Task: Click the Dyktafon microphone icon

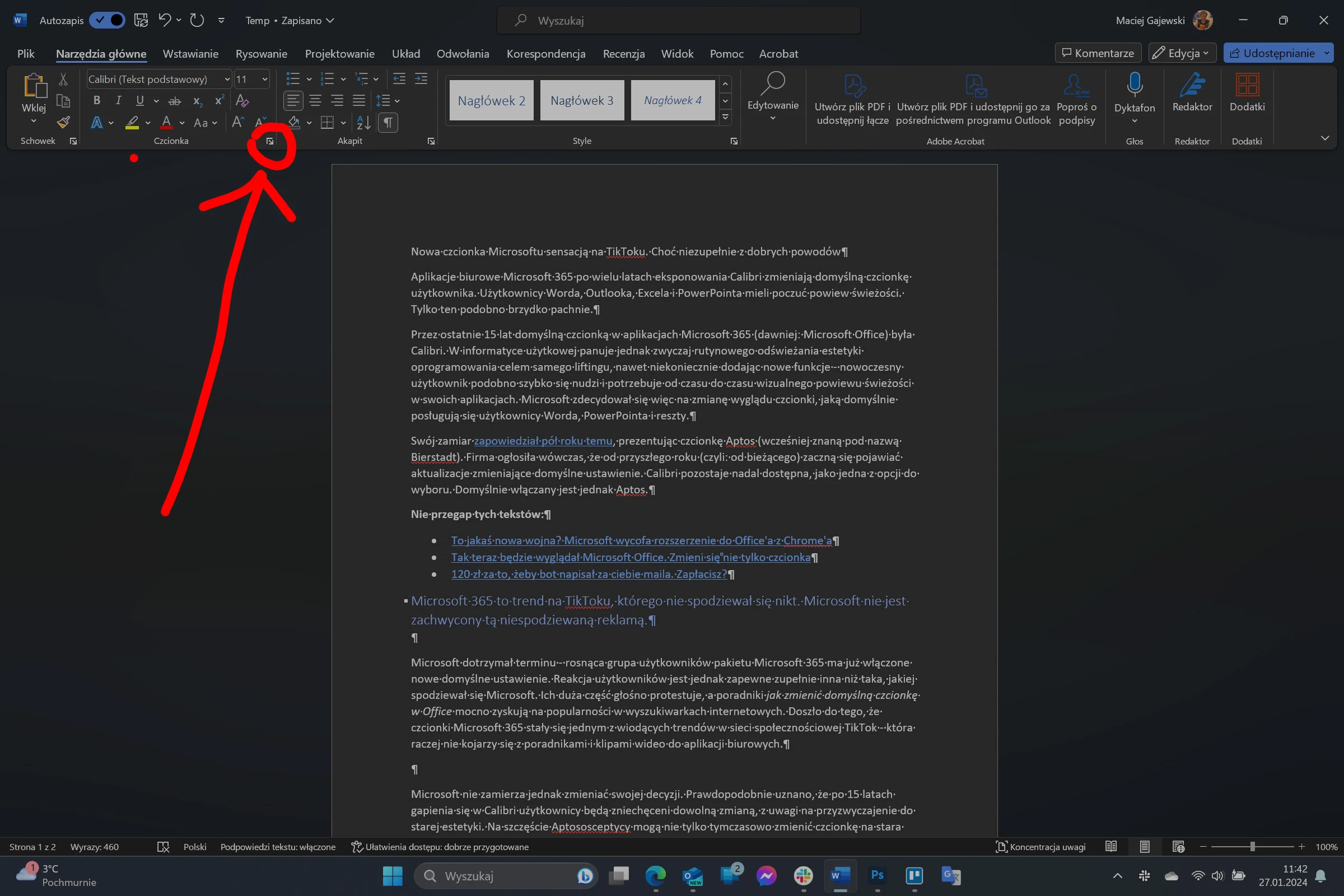Action: tap(1135, 85)
